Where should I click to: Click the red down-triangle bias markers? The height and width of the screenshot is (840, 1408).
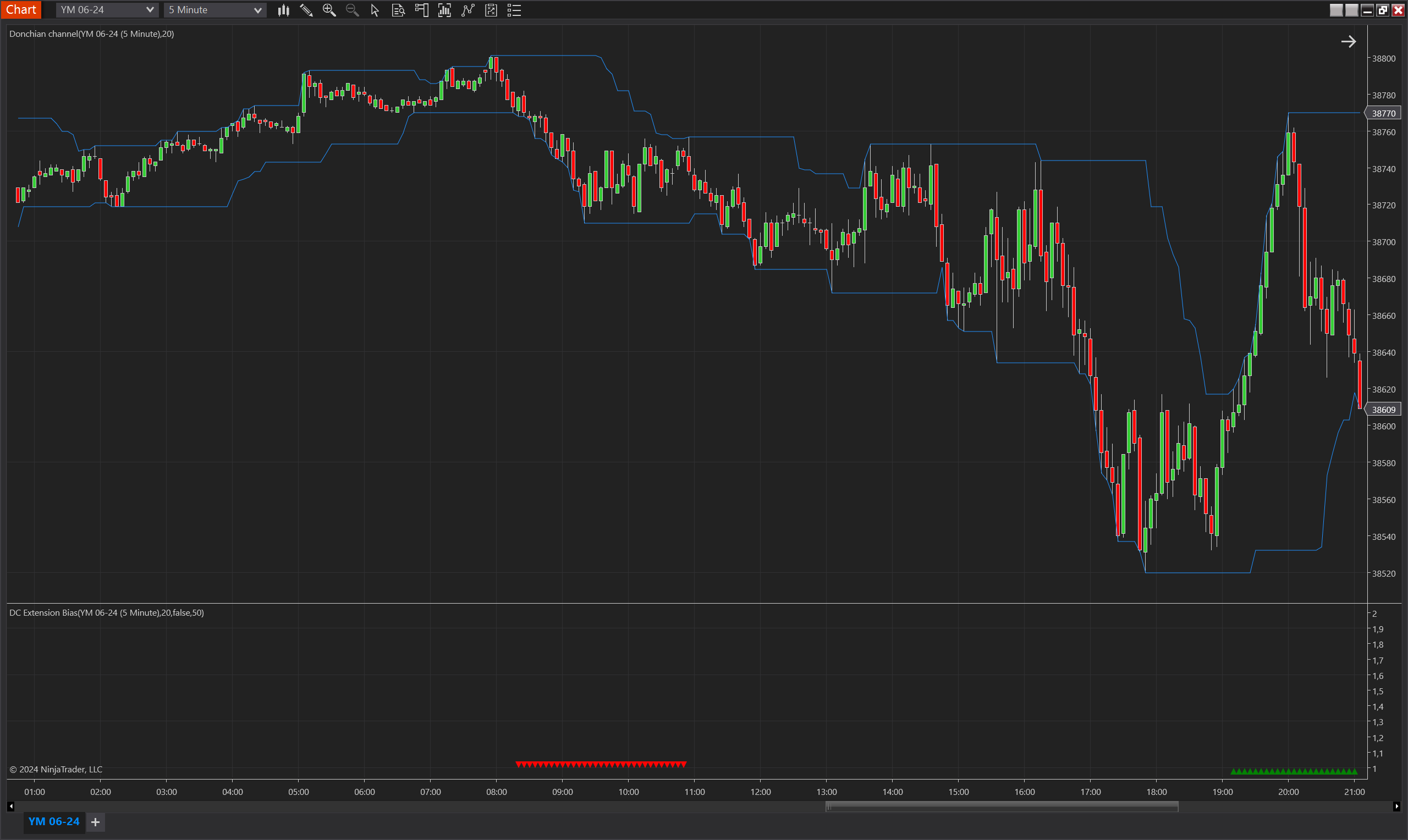tap(601, 765)
